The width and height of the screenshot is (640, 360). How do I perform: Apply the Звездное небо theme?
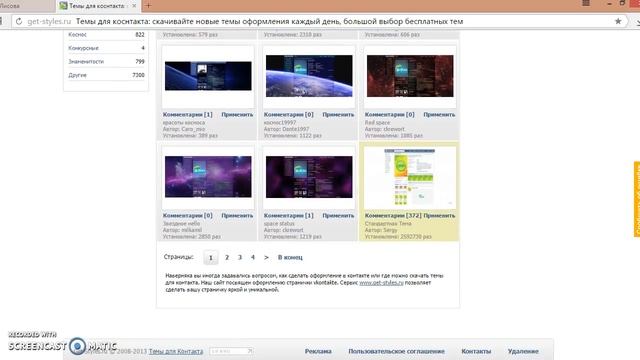[237, 216]
